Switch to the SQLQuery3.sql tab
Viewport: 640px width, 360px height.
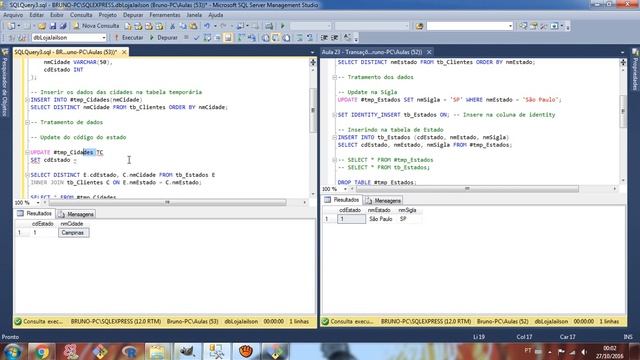tap(65, 52)
